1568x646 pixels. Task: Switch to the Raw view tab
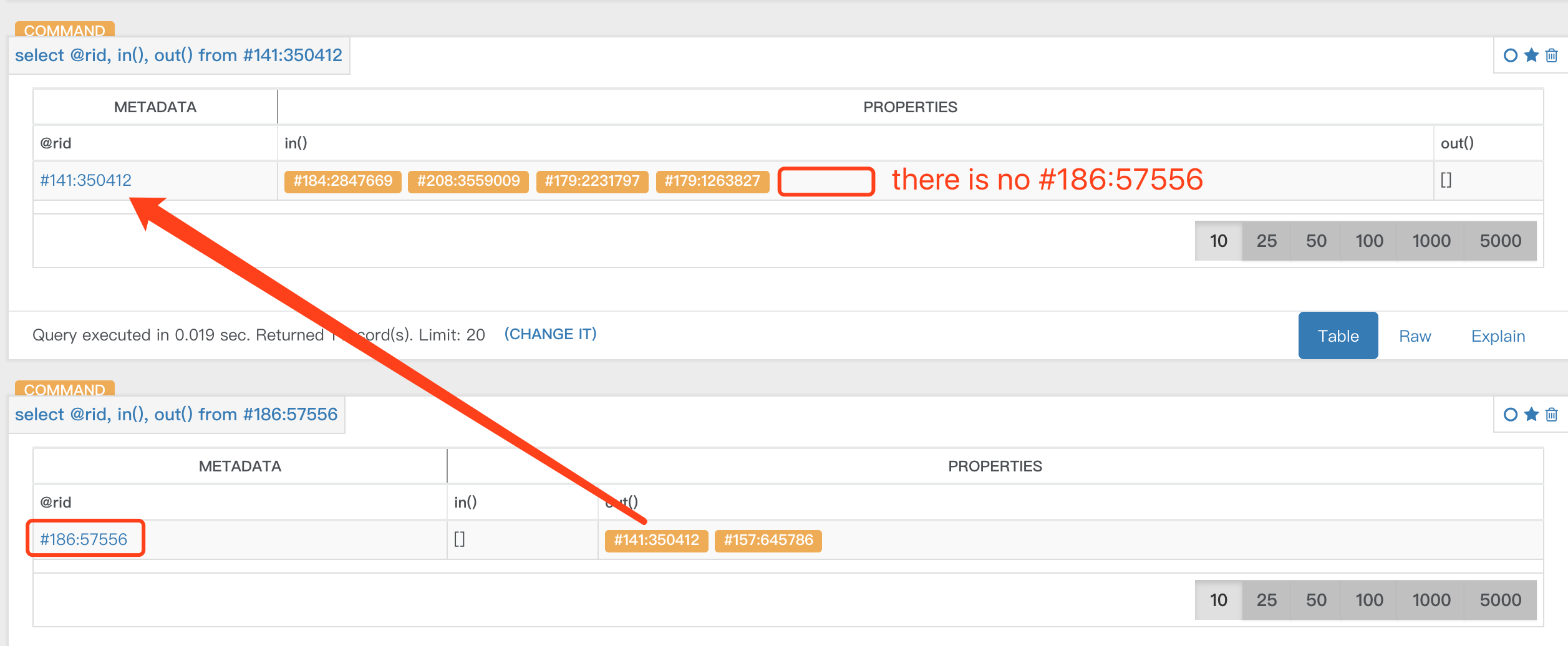pyautogui.click(x=1415, y=335)
